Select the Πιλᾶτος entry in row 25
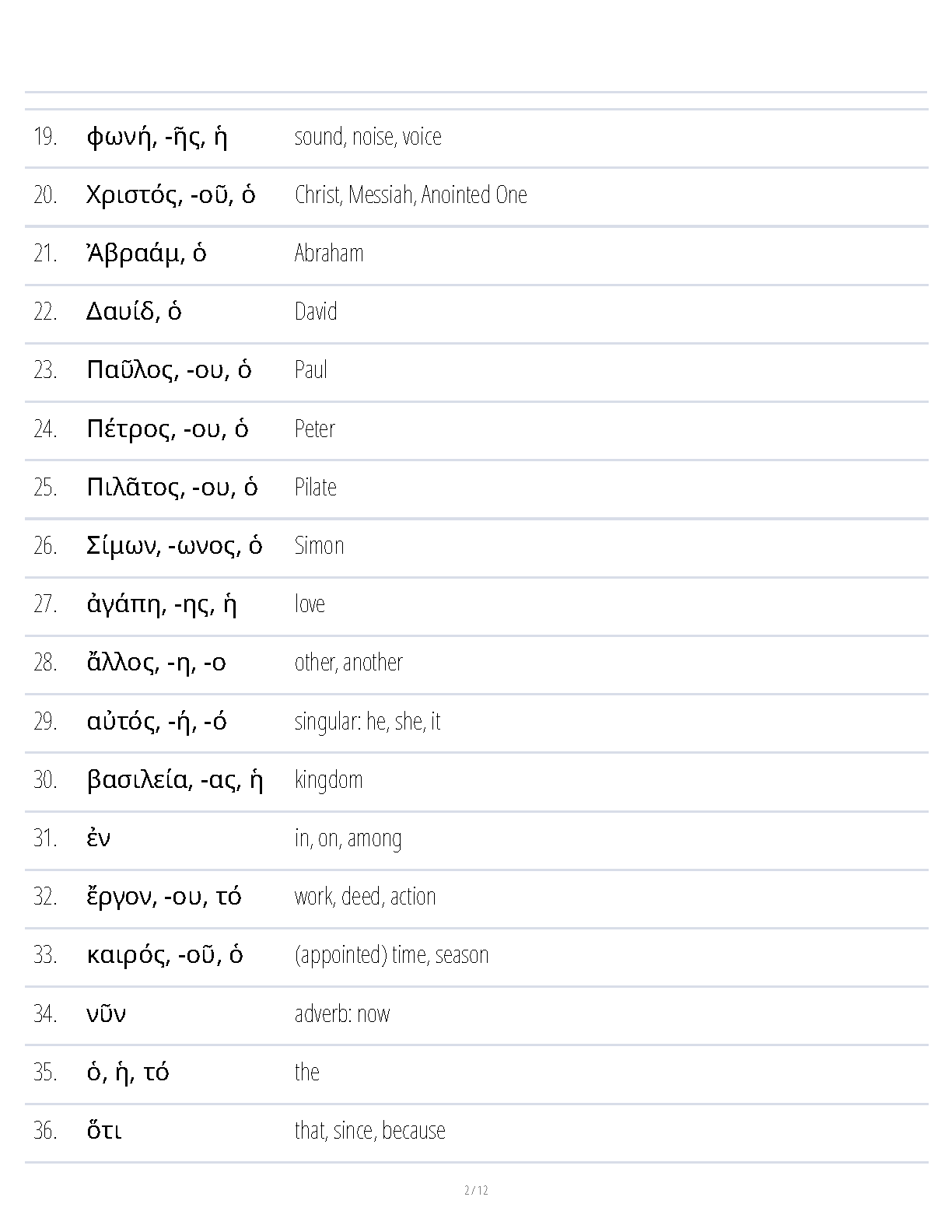This screenshot has width=952, height=1232. (x=172, y=488)
